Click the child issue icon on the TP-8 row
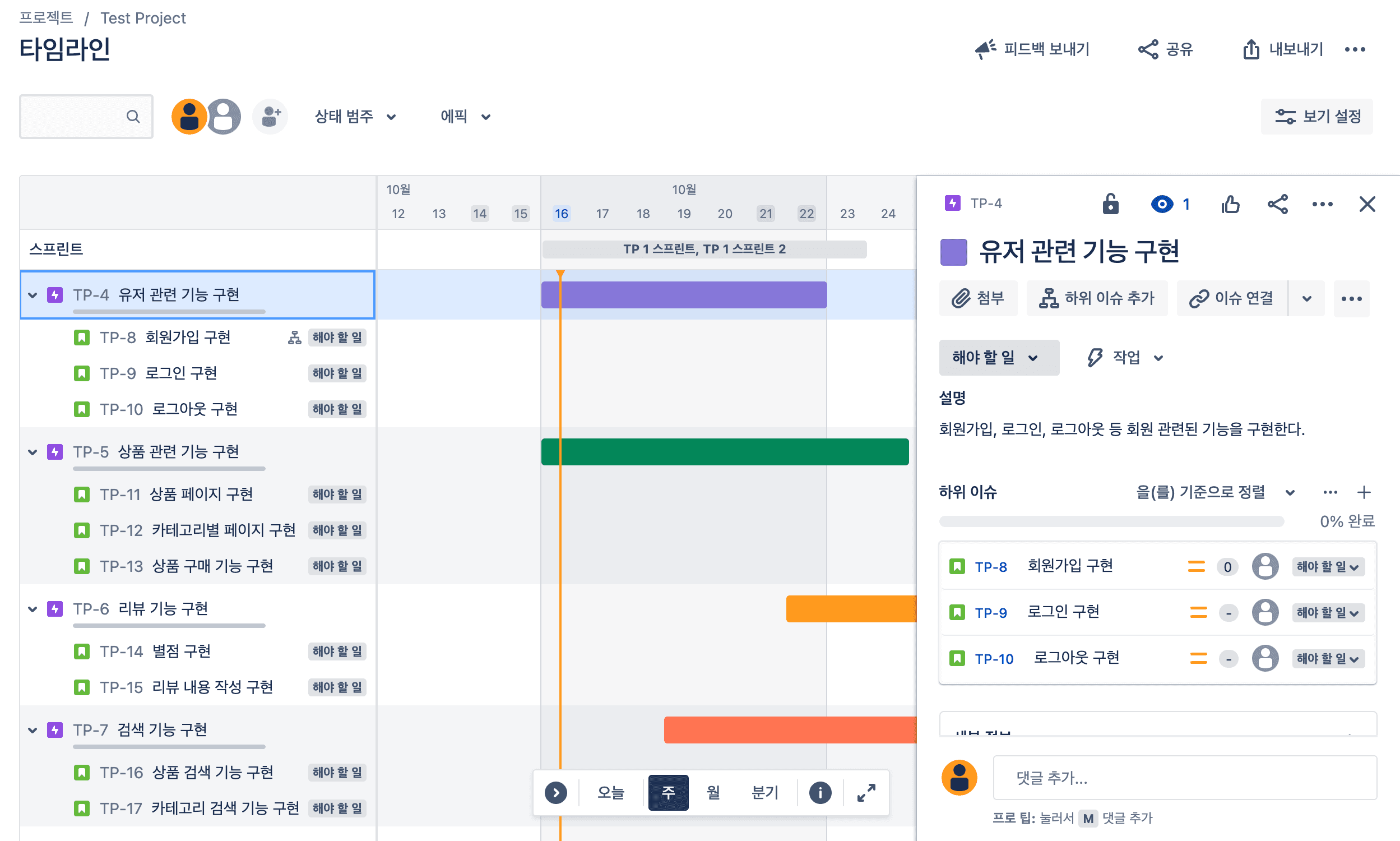The image size is (1400, 841). coord(294,338)
